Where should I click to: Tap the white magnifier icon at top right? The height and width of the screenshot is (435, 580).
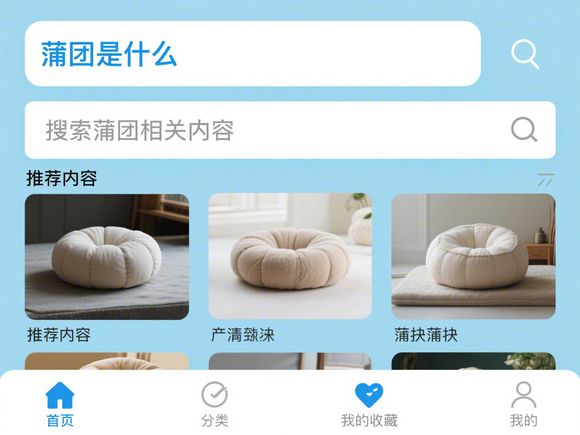525,54
